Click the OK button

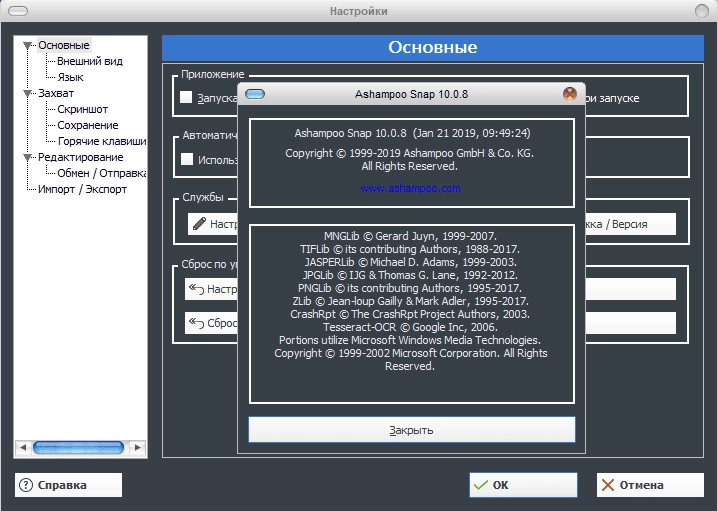(523, 485)
